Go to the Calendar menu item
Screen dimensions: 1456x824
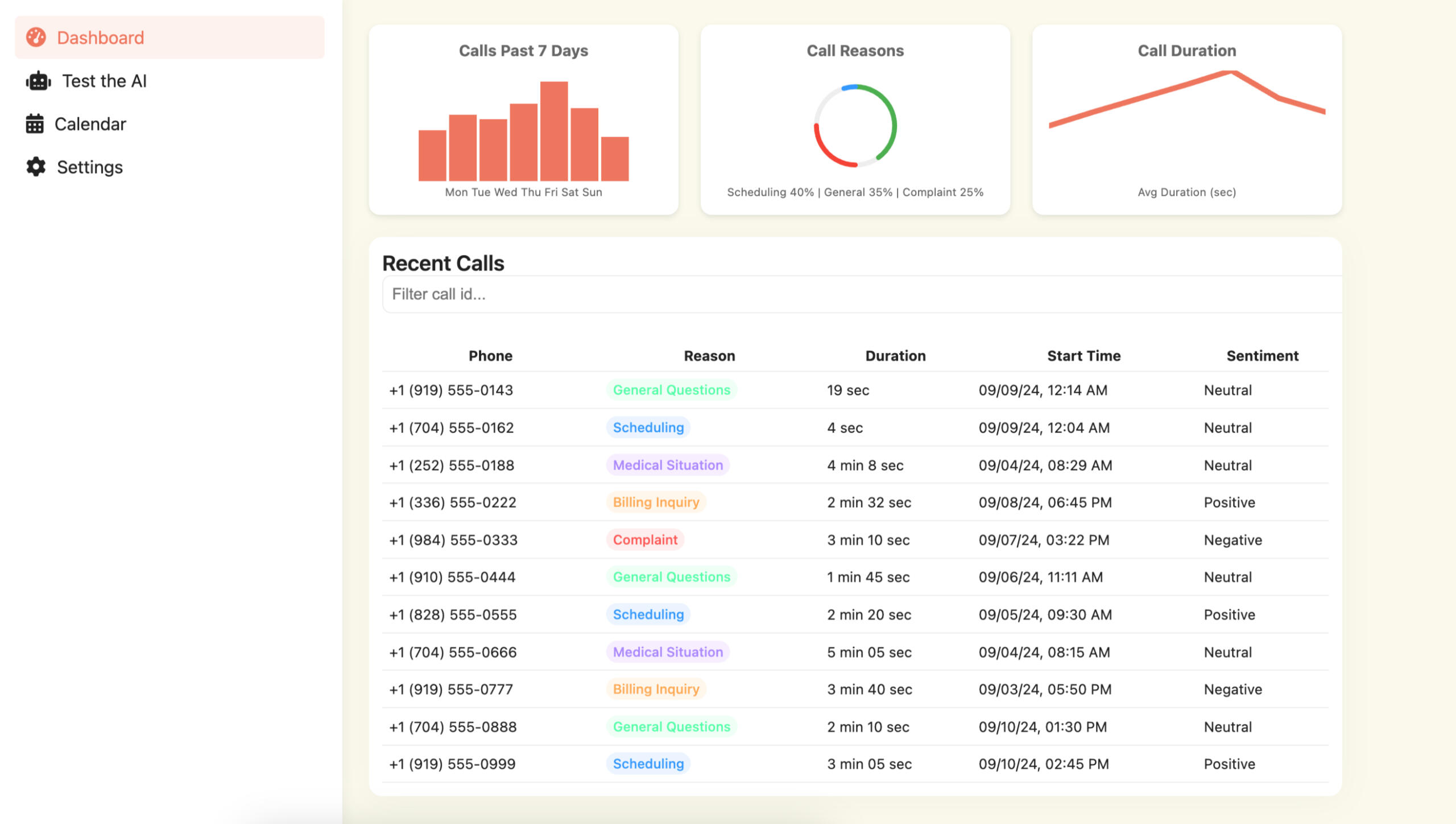pos(90,123)
